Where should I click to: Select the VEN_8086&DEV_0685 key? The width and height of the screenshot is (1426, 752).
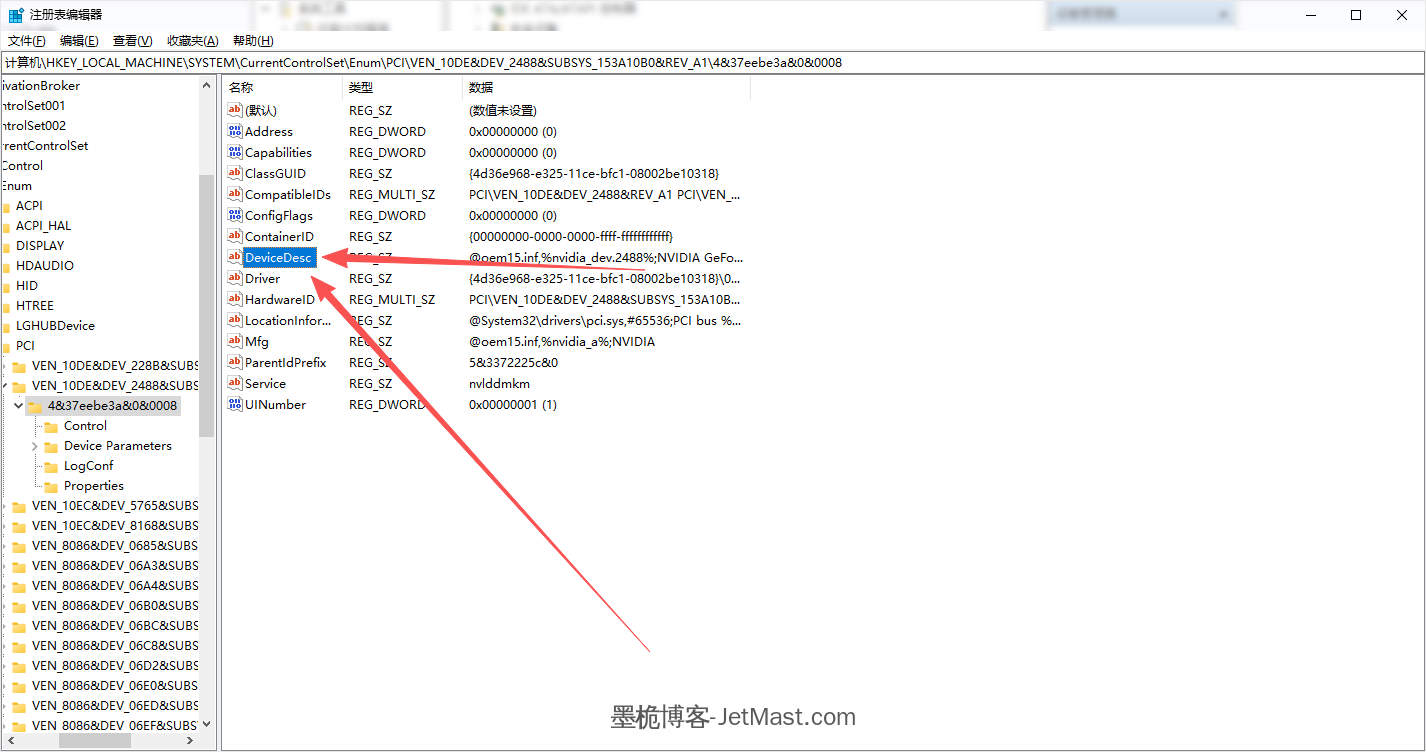115,546
